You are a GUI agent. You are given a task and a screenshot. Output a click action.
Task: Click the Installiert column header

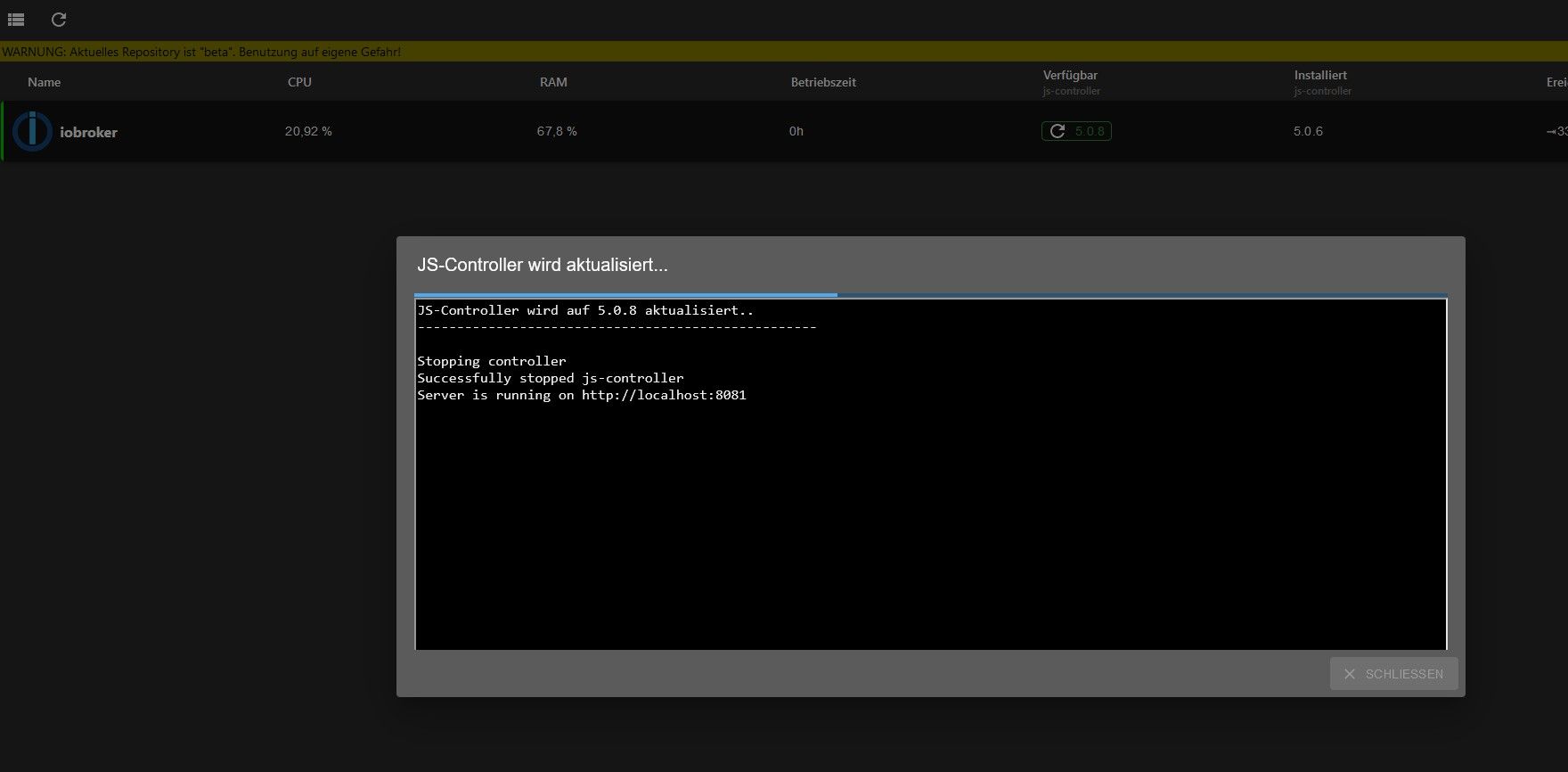[x=1320, y=75]
